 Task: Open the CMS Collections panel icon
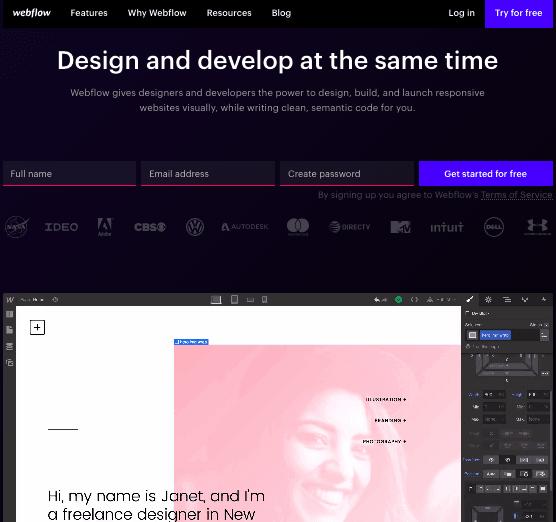pyautogui.click(x=10, y=346)
